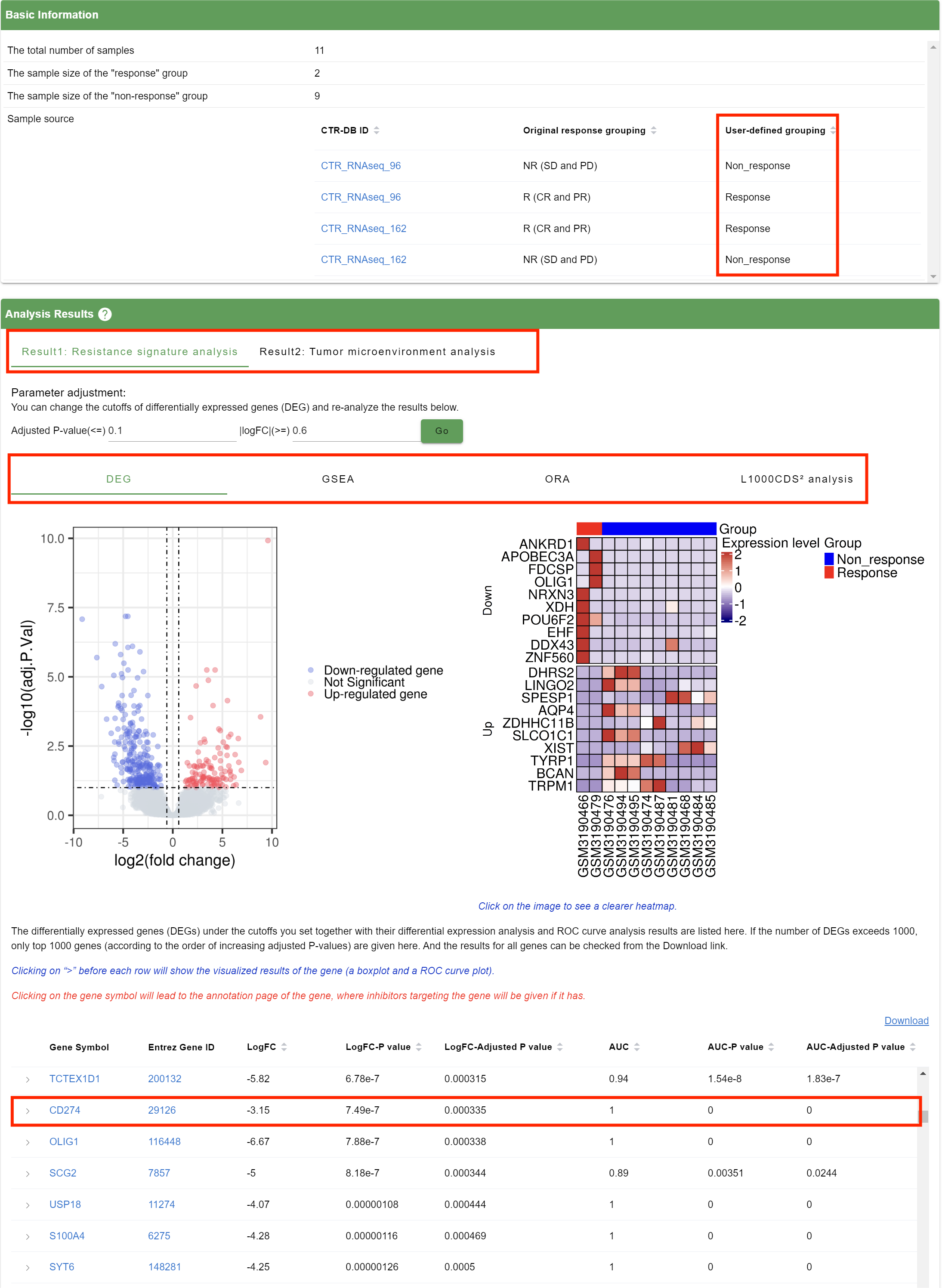Switch to Tumor microenvironment analysis tab
The height and width of the screenshot is (1288, 942).
click(x=377, y=352)
